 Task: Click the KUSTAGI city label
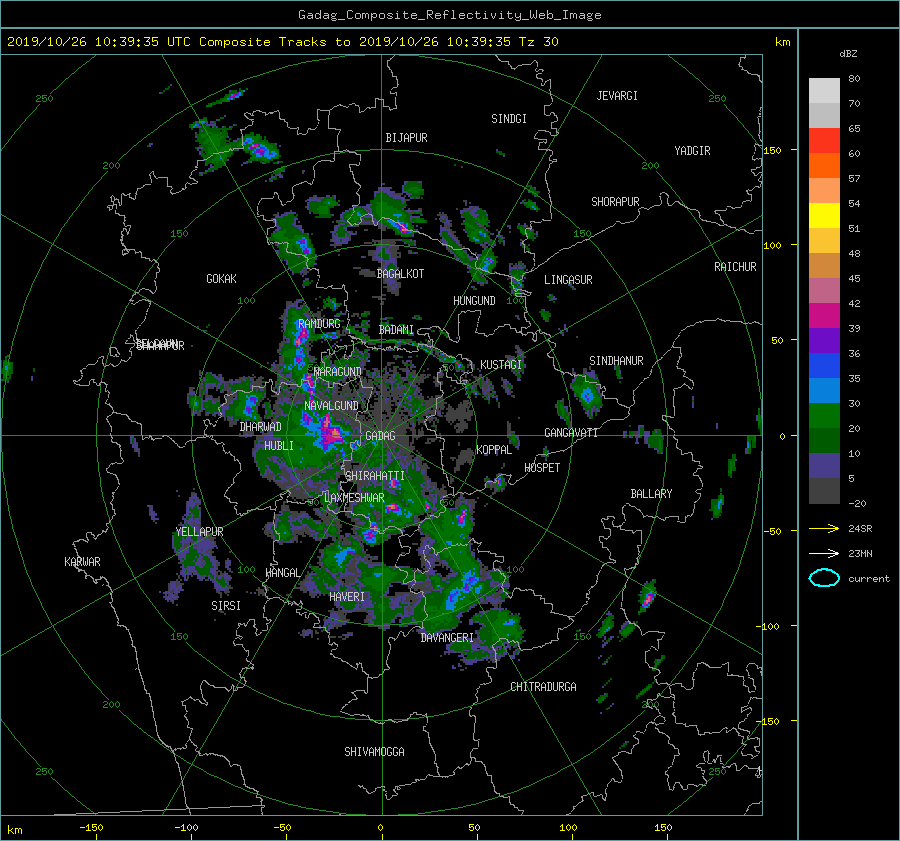501,365
